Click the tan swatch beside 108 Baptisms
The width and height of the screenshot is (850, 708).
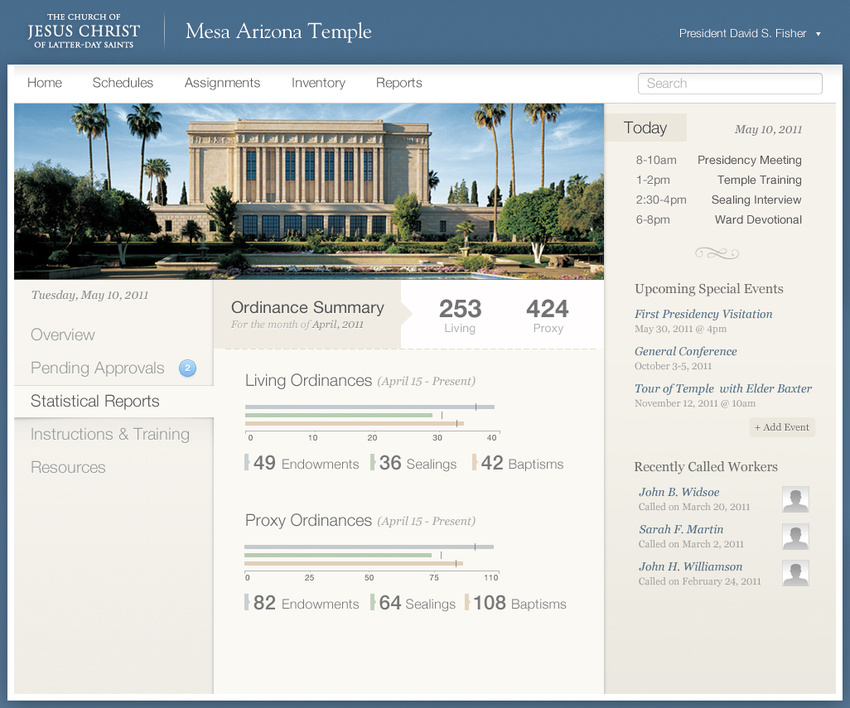tap(467, 602)
